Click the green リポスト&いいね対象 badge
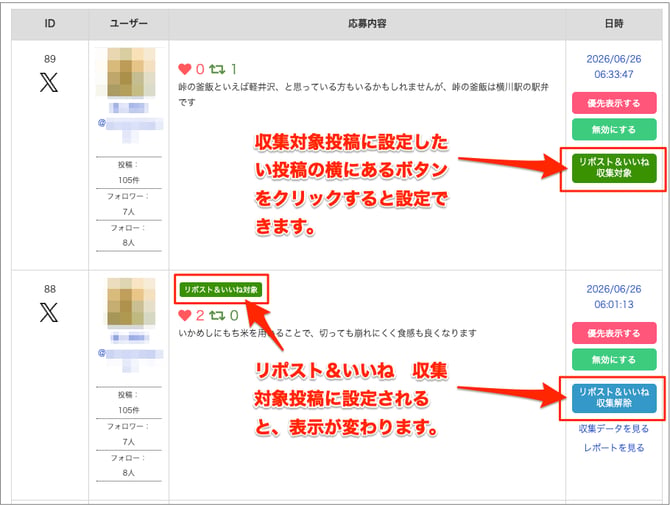670x505 pixels. [x=221, y=290]
